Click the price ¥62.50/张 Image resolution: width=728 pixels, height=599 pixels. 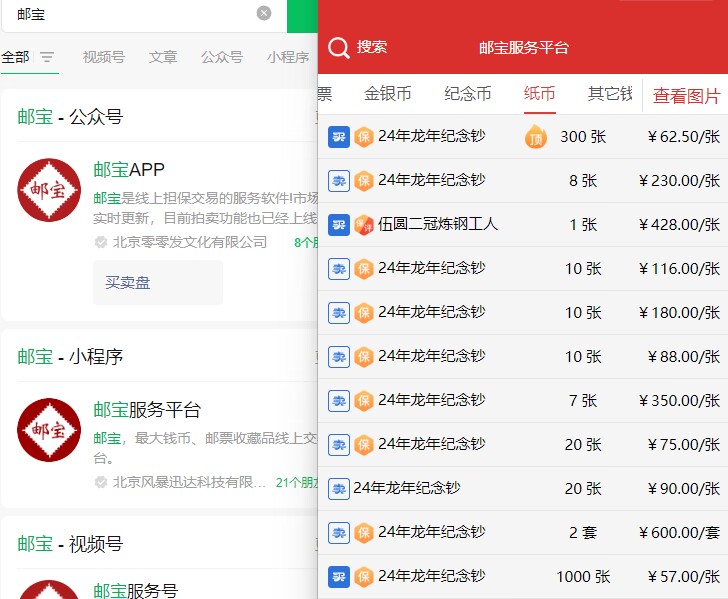(684, 137)
